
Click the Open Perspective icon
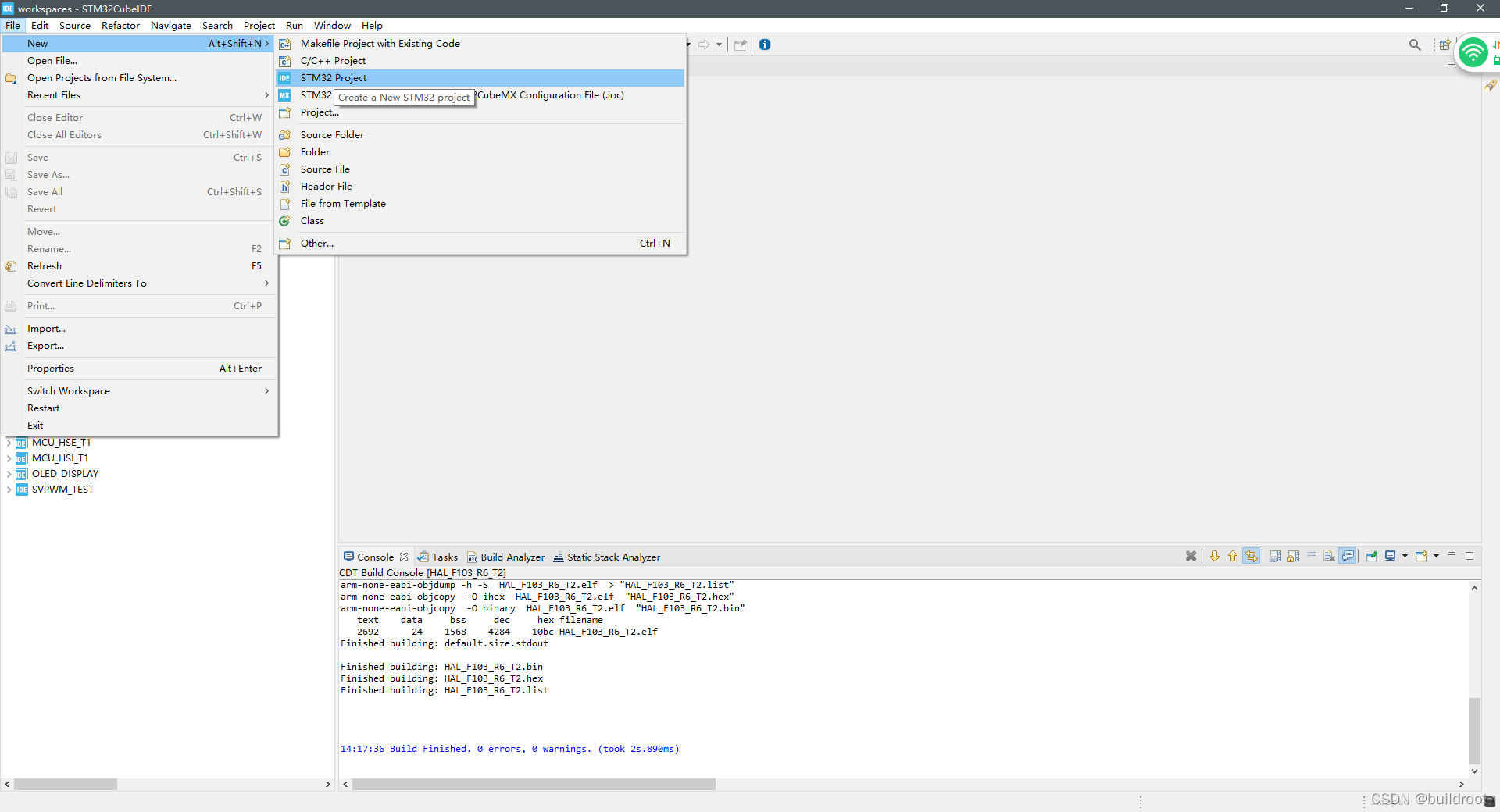[1445, 45]
